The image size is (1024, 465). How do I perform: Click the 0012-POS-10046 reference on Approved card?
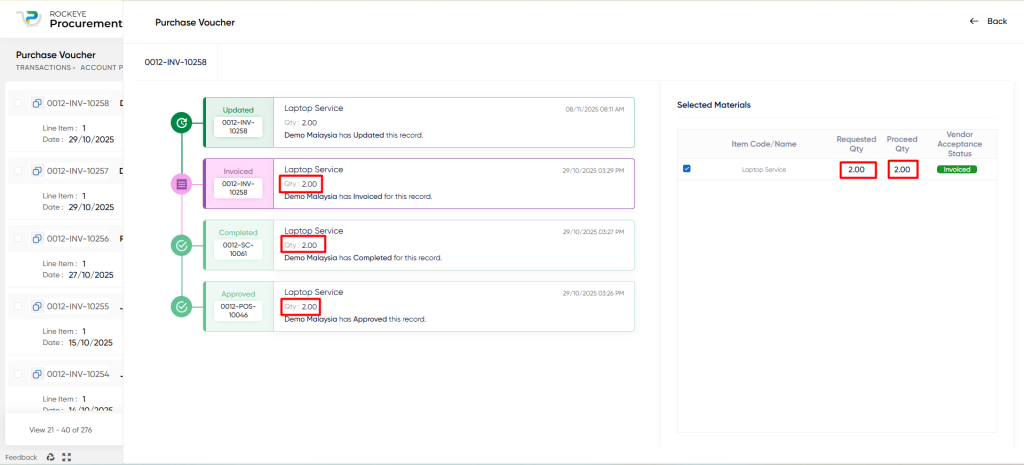238,310
